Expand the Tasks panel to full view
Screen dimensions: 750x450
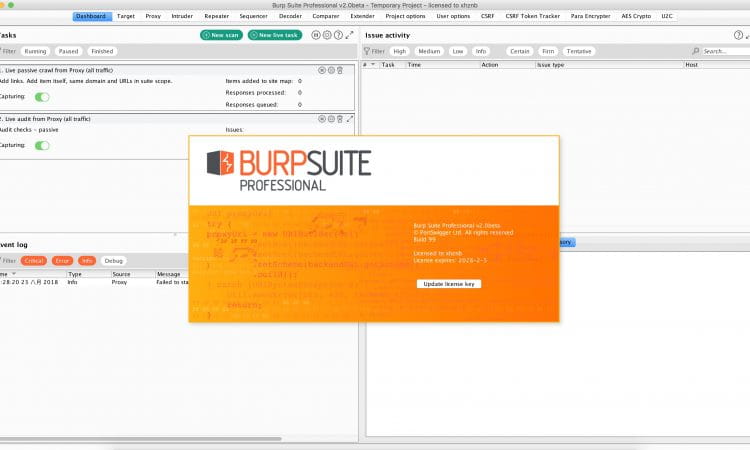(350, 35)
